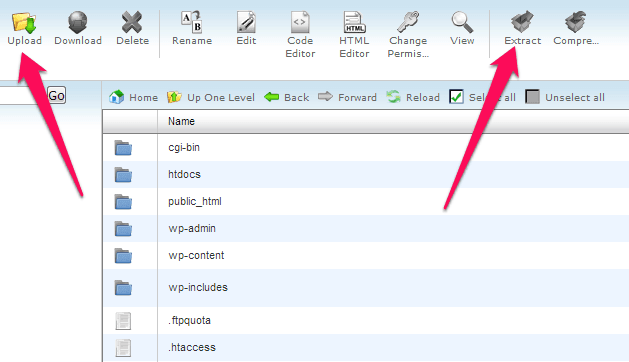Click the Edit pencil icon
This screenshot has height=362, width=629.
pos(246,22)
